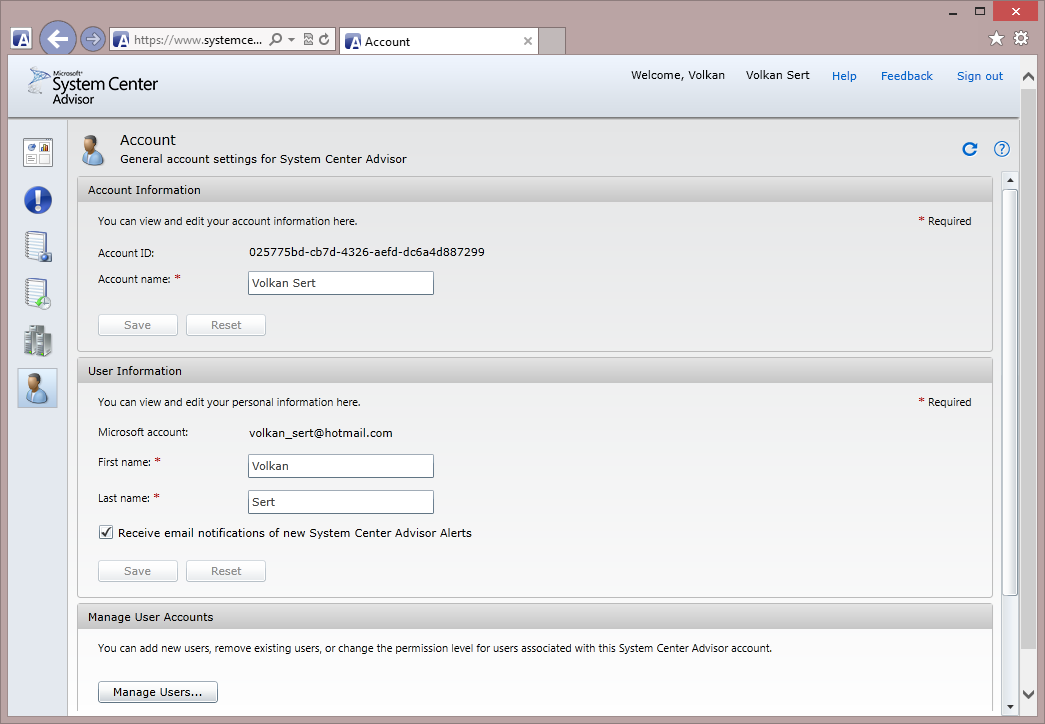
Task: Click the Advisor icon left of back button
Action: (21, 39)
